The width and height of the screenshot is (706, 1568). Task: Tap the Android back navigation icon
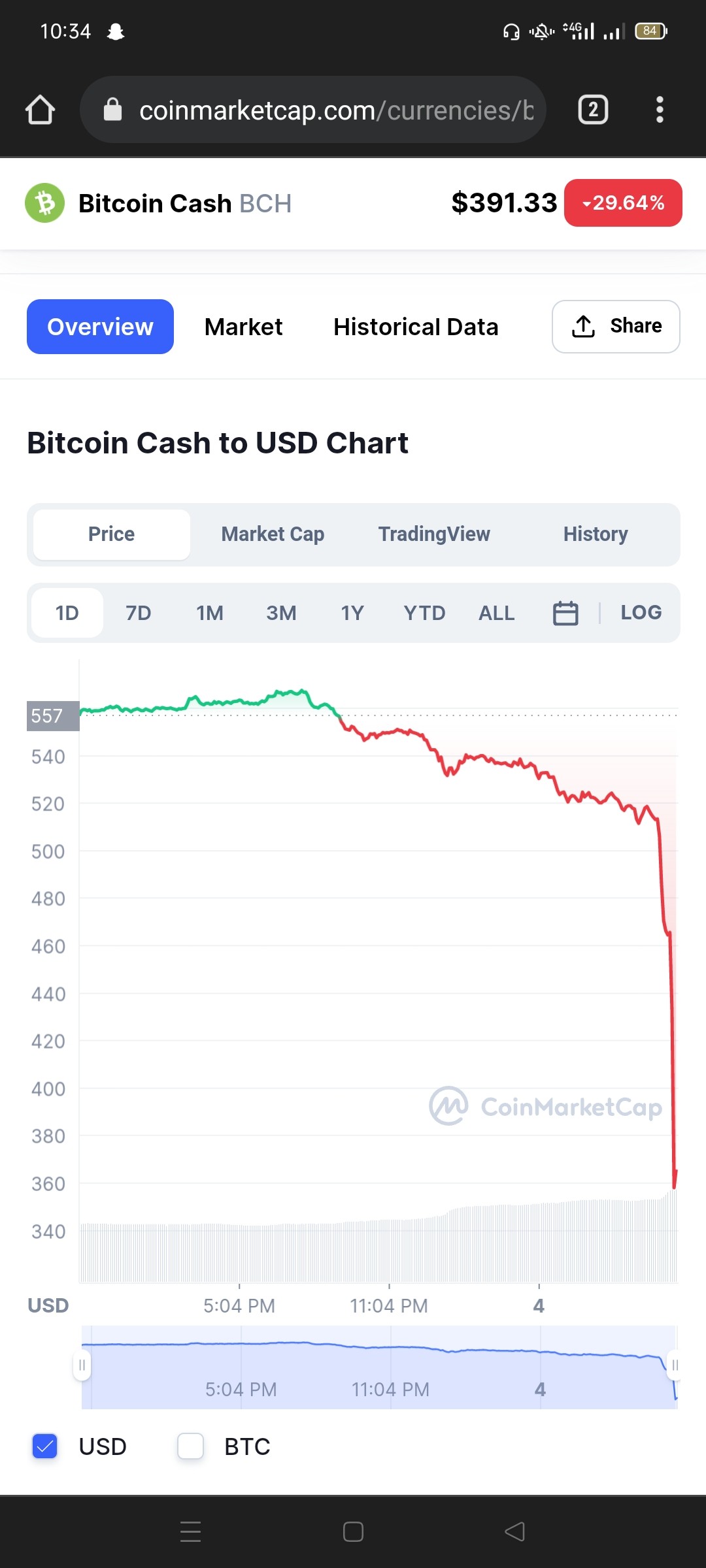click(514, 1531)
